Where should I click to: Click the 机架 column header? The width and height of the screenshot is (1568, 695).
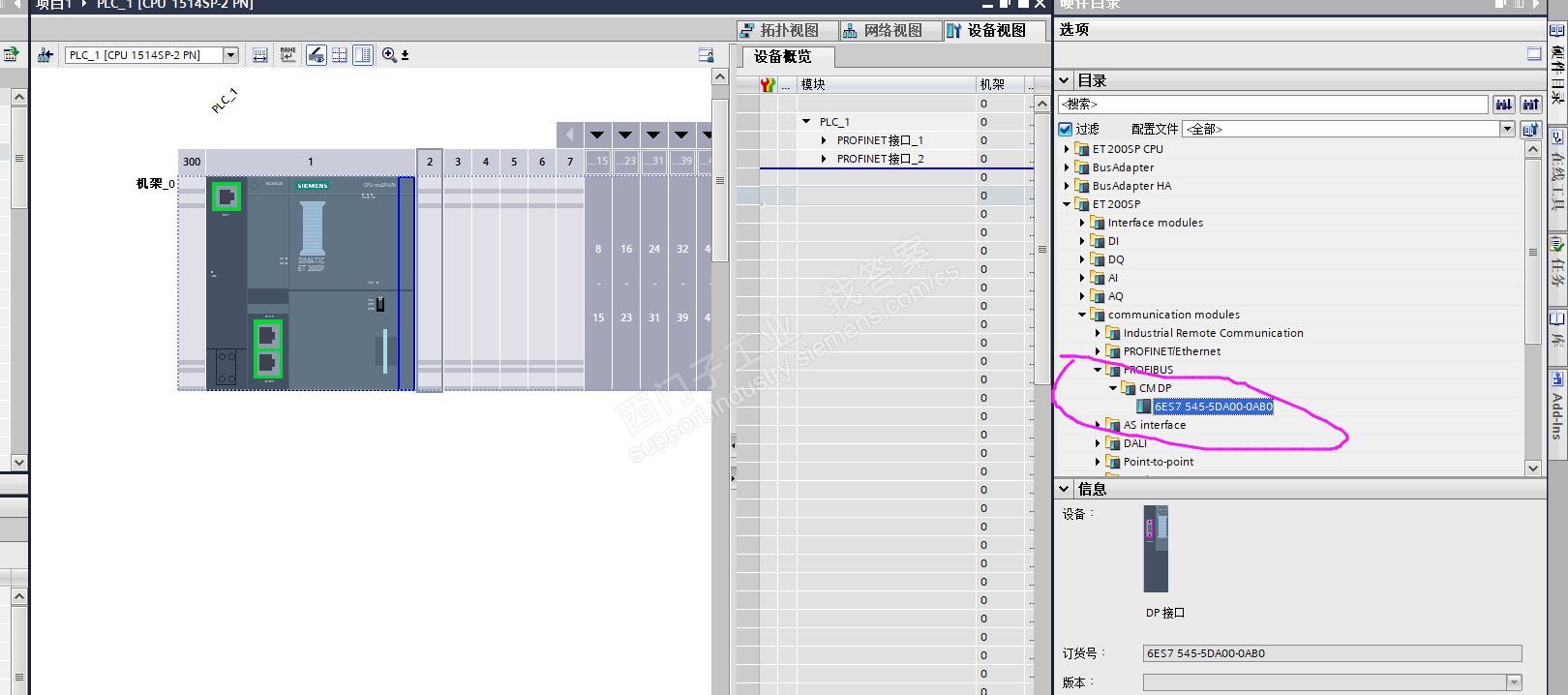coord(999,84)
